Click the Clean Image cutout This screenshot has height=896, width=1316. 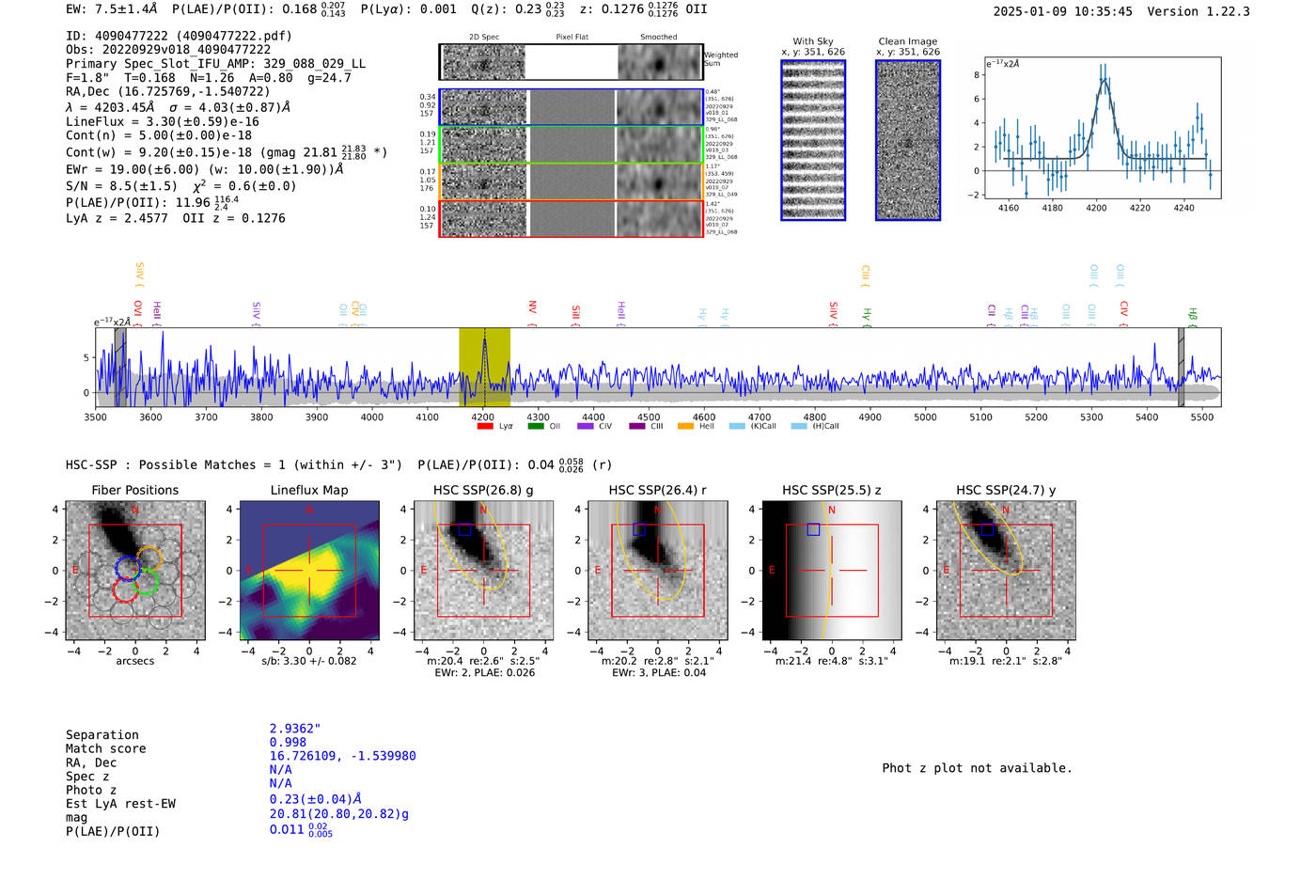point(908,140)
